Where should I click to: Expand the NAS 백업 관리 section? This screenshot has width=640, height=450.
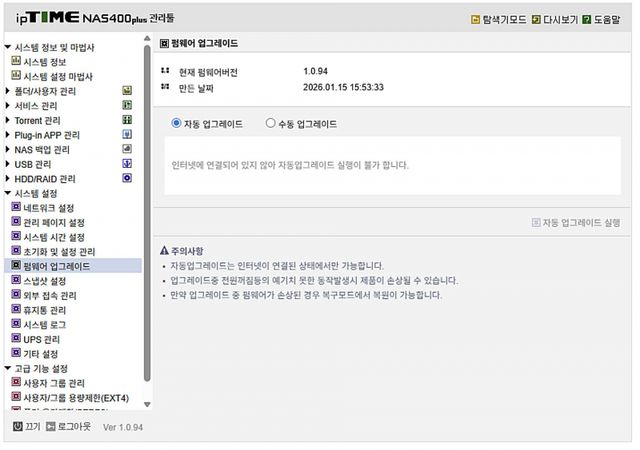click(8, 149)
